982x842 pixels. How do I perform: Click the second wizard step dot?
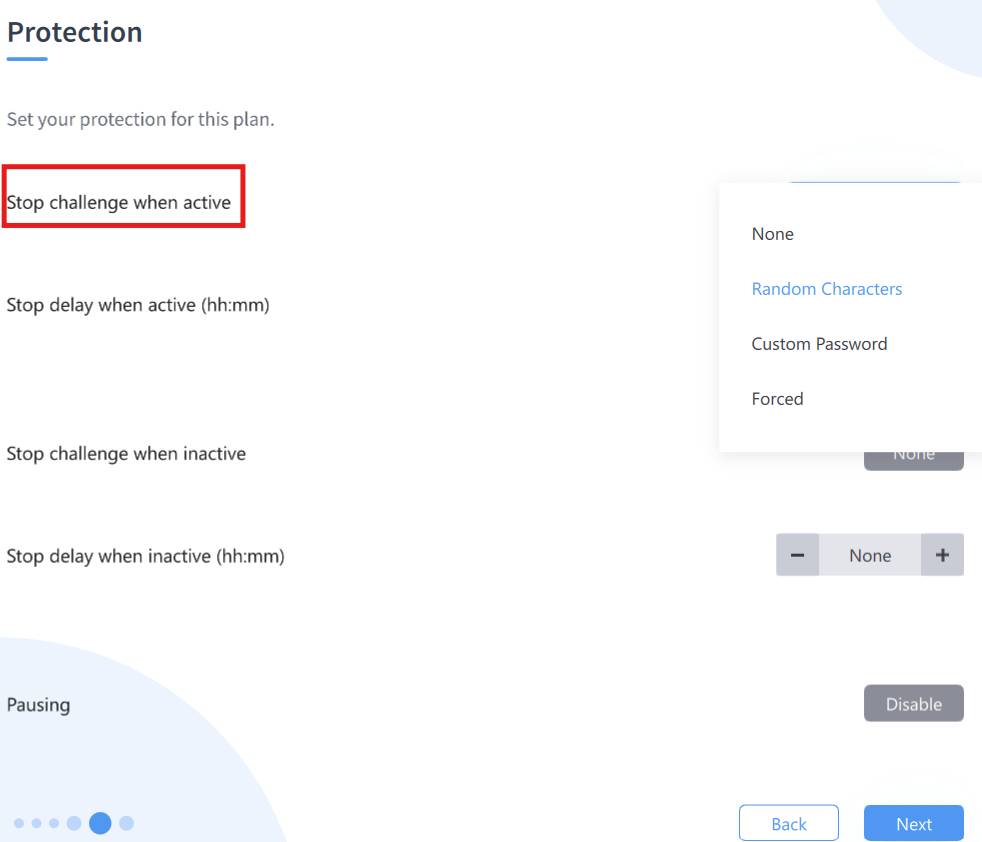37,823
